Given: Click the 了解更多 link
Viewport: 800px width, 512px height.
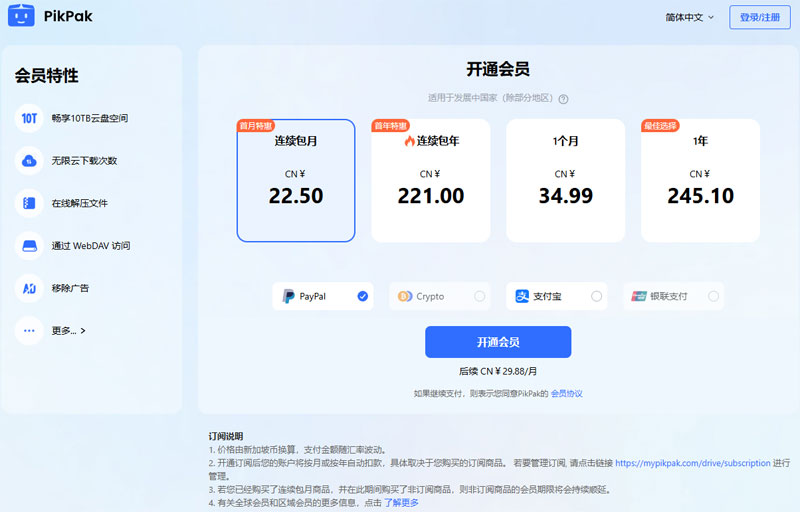Looking at the screenshot, I should click(x=401, y=503).
